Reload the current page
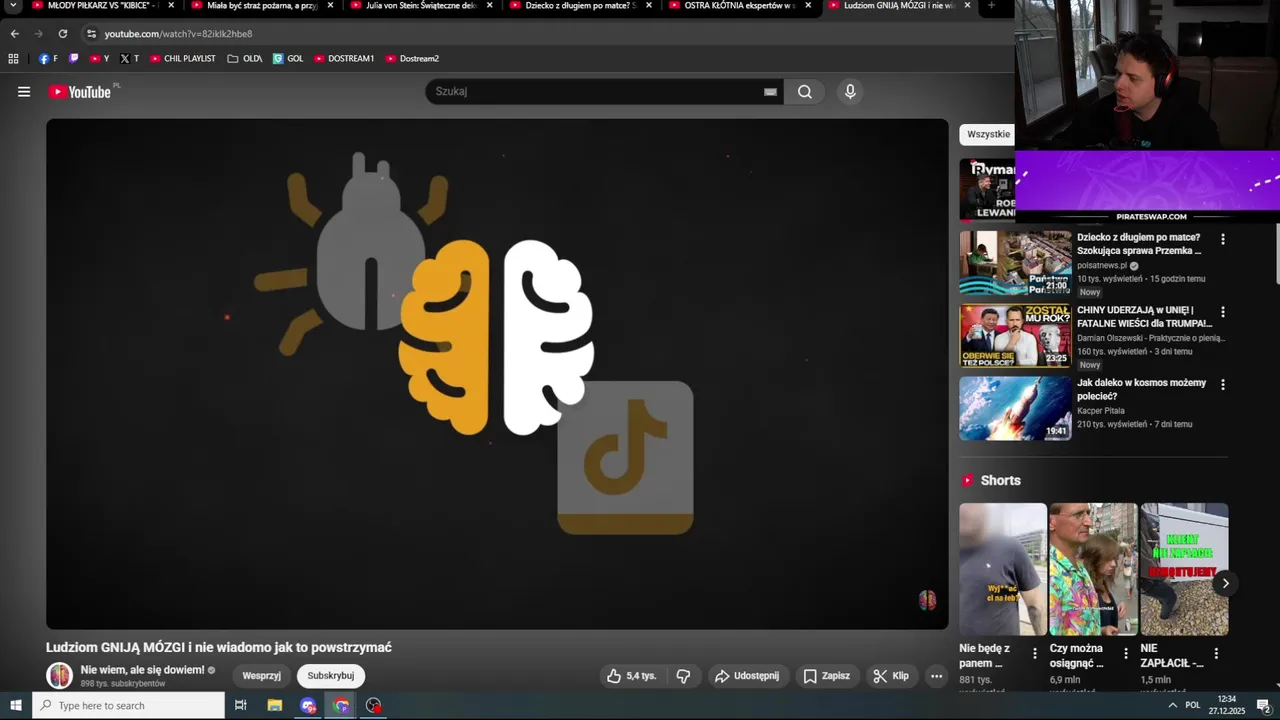1280x720 pixels. point(62,34)
